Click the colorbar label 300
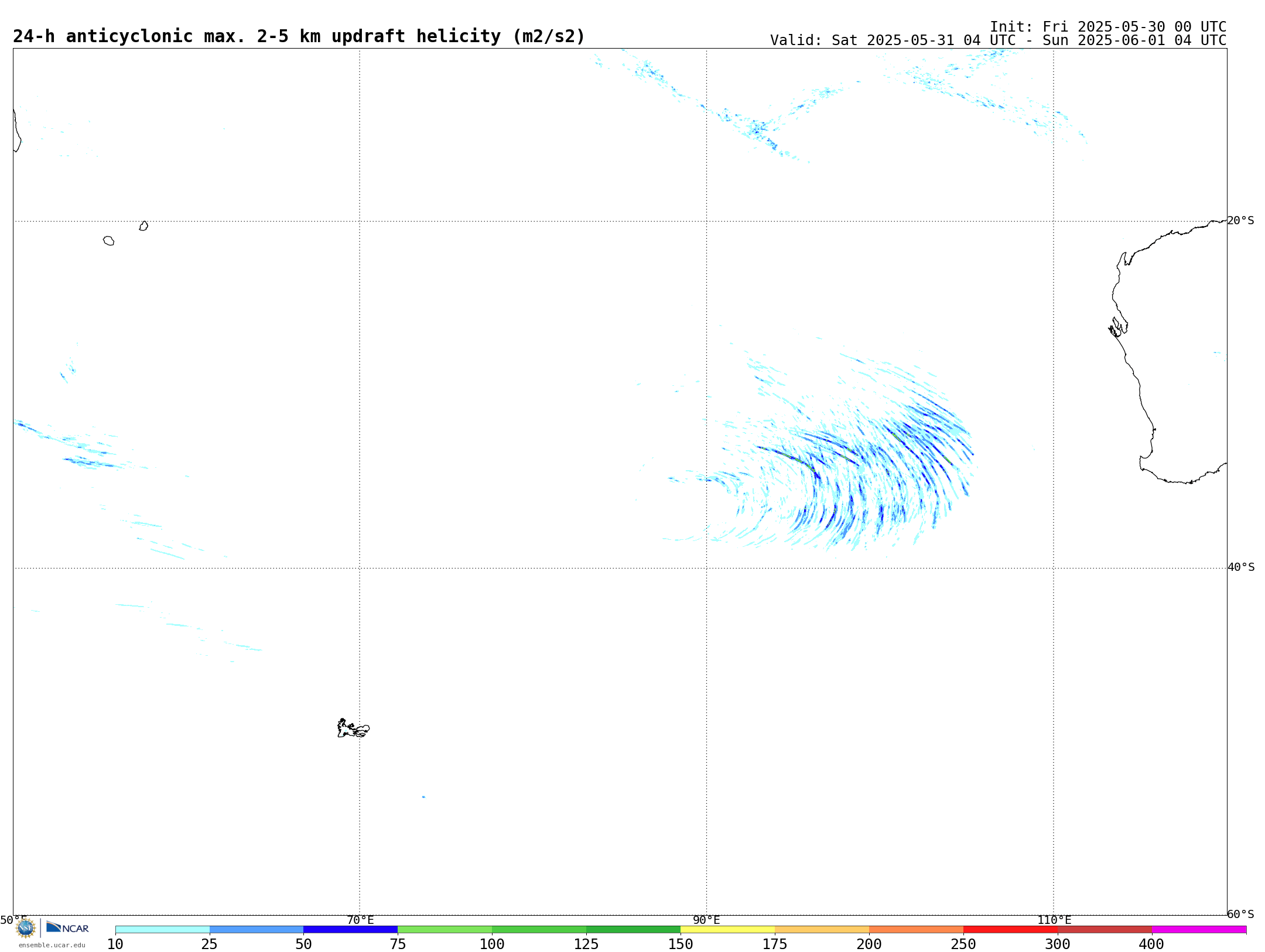The image size is (1265, 952). 1058,944
